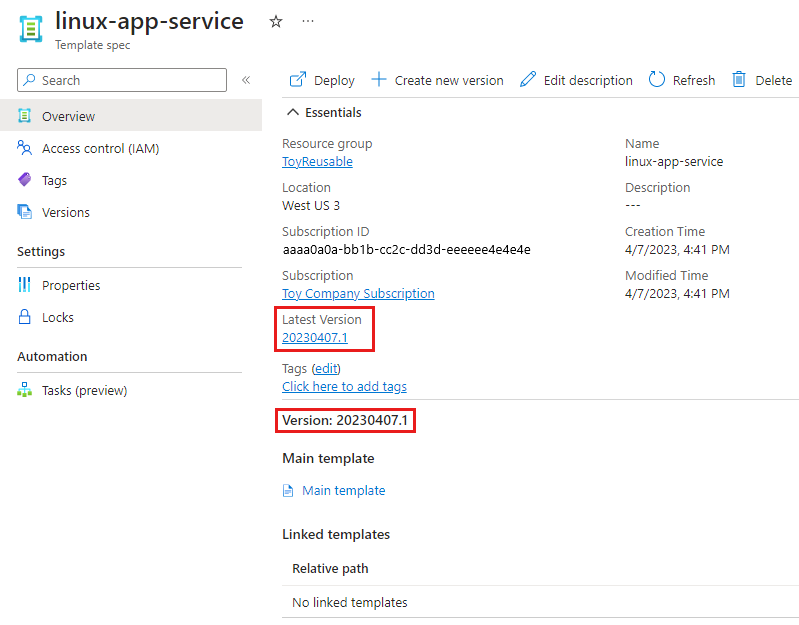Click the Version: 20230407.1 heading
Viewport: 799px width, 625px height.
coord(345,420)
